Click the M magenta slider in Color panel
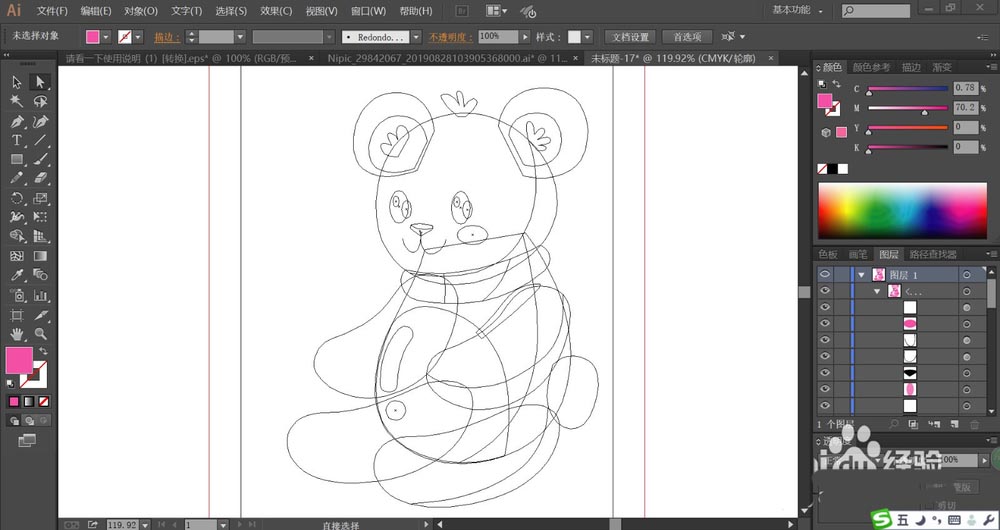The width and height of the screenshot is (1000, 530). (x=908, y=108)
